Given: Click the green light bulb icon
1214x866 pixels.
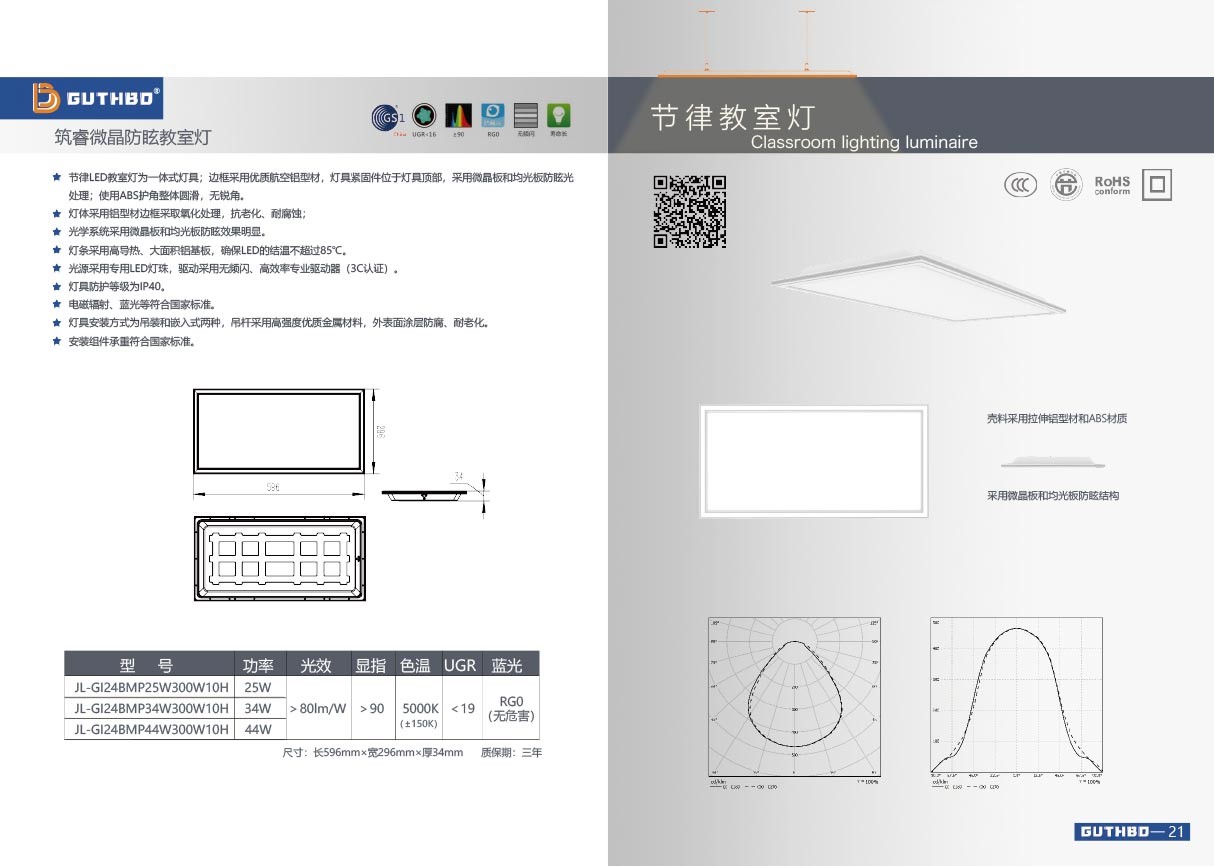Looking at the screenshot, I should pos(558,114).
